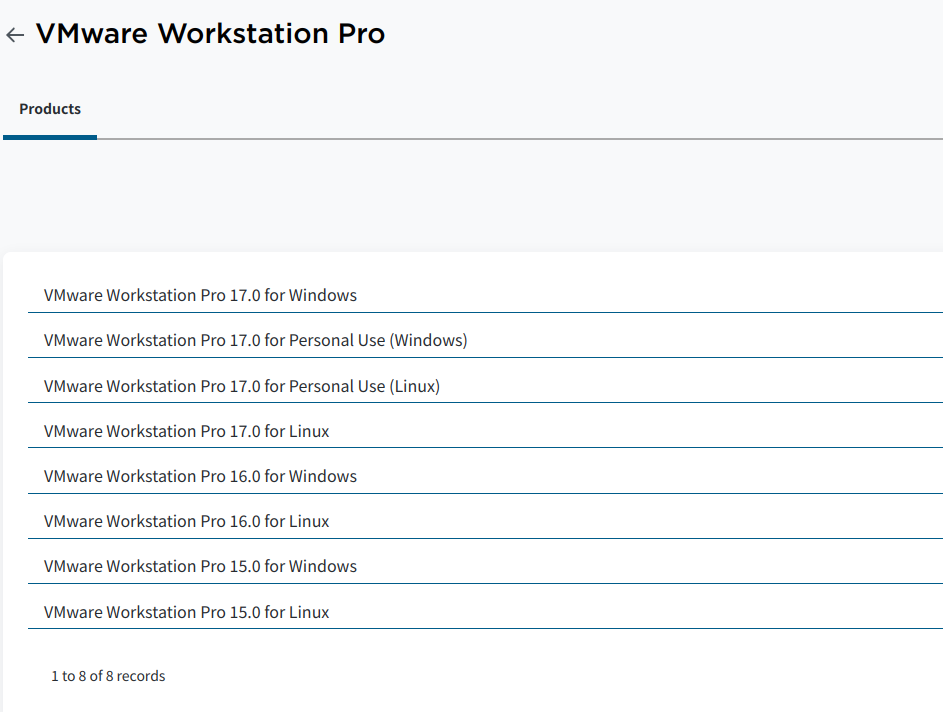
Task: Open VMware Workstation Pro 15.0 for Linux
Action: point(186,612)
